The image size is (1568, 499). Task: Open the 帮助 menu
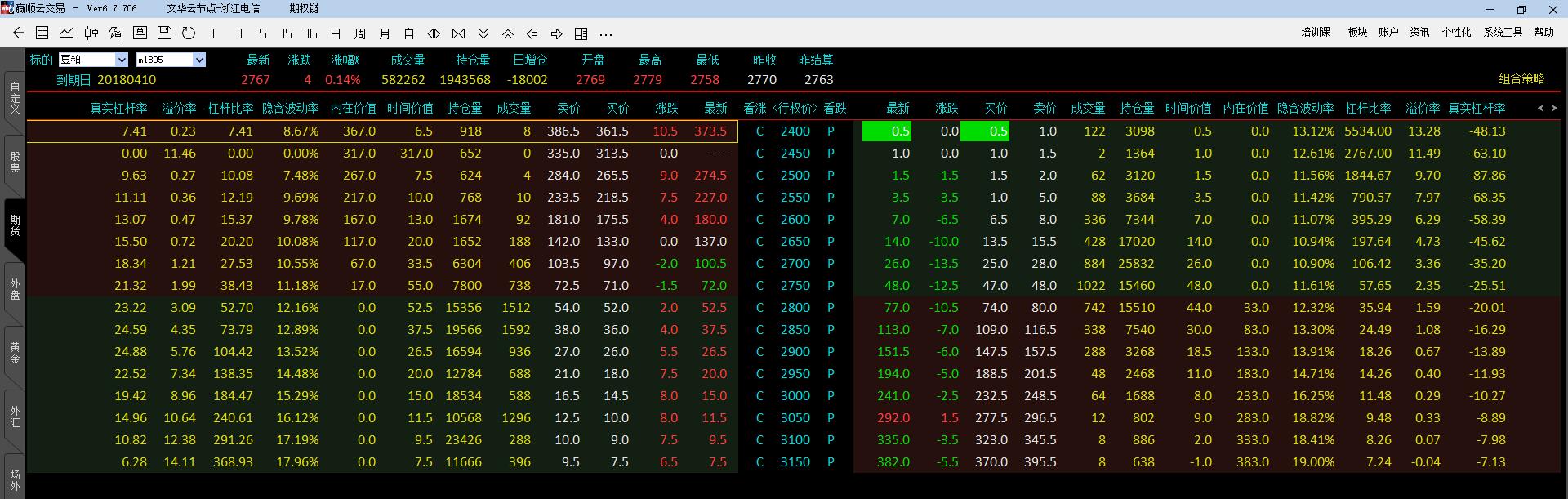(x=1543, y=32)
